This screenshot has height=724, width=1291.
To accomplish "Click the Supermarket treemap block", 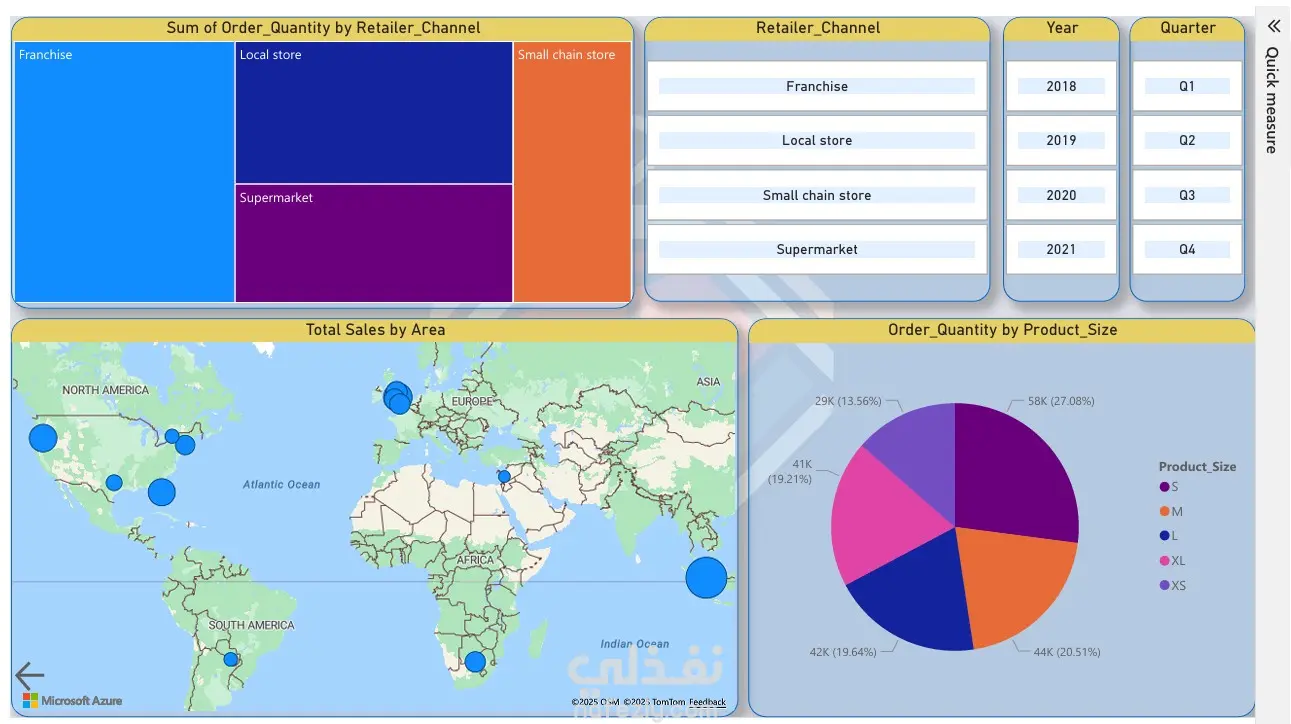I will [x=374, y=243].
